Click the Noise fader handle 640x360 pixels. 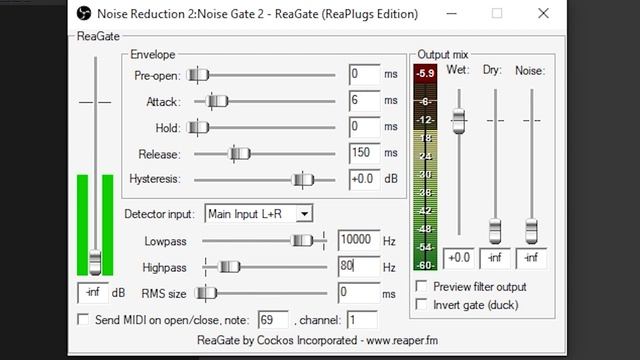[x=531, y=231]
